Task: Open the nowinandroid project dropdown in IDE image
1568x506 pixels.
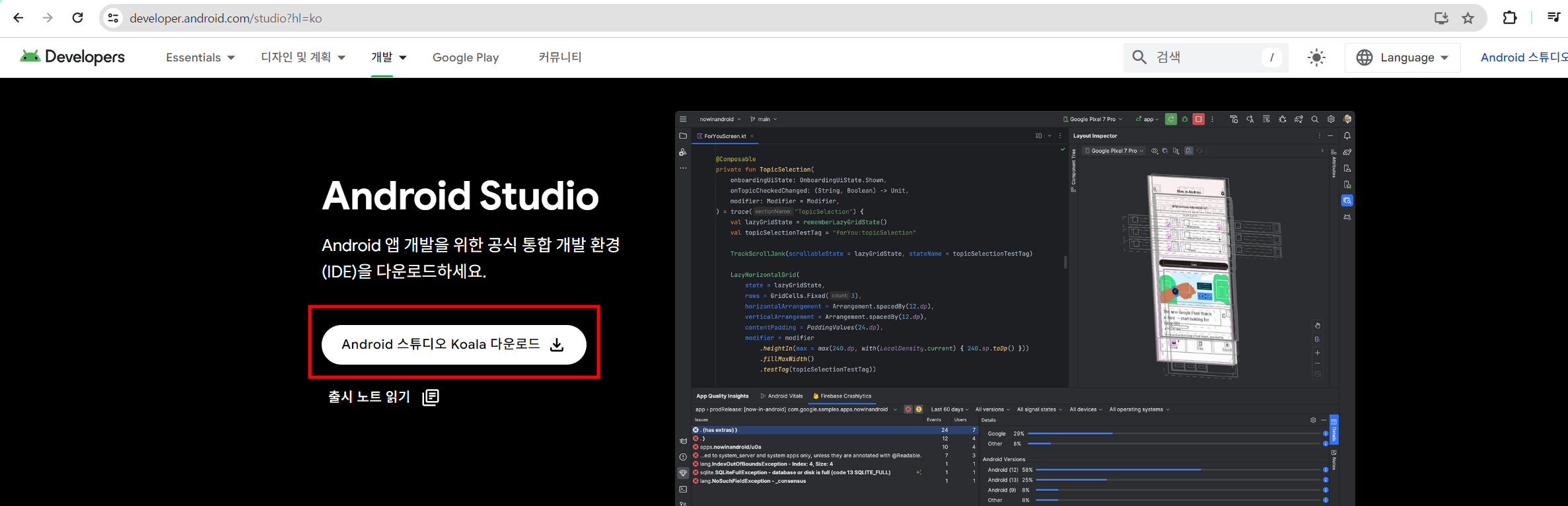Action: 720,120
